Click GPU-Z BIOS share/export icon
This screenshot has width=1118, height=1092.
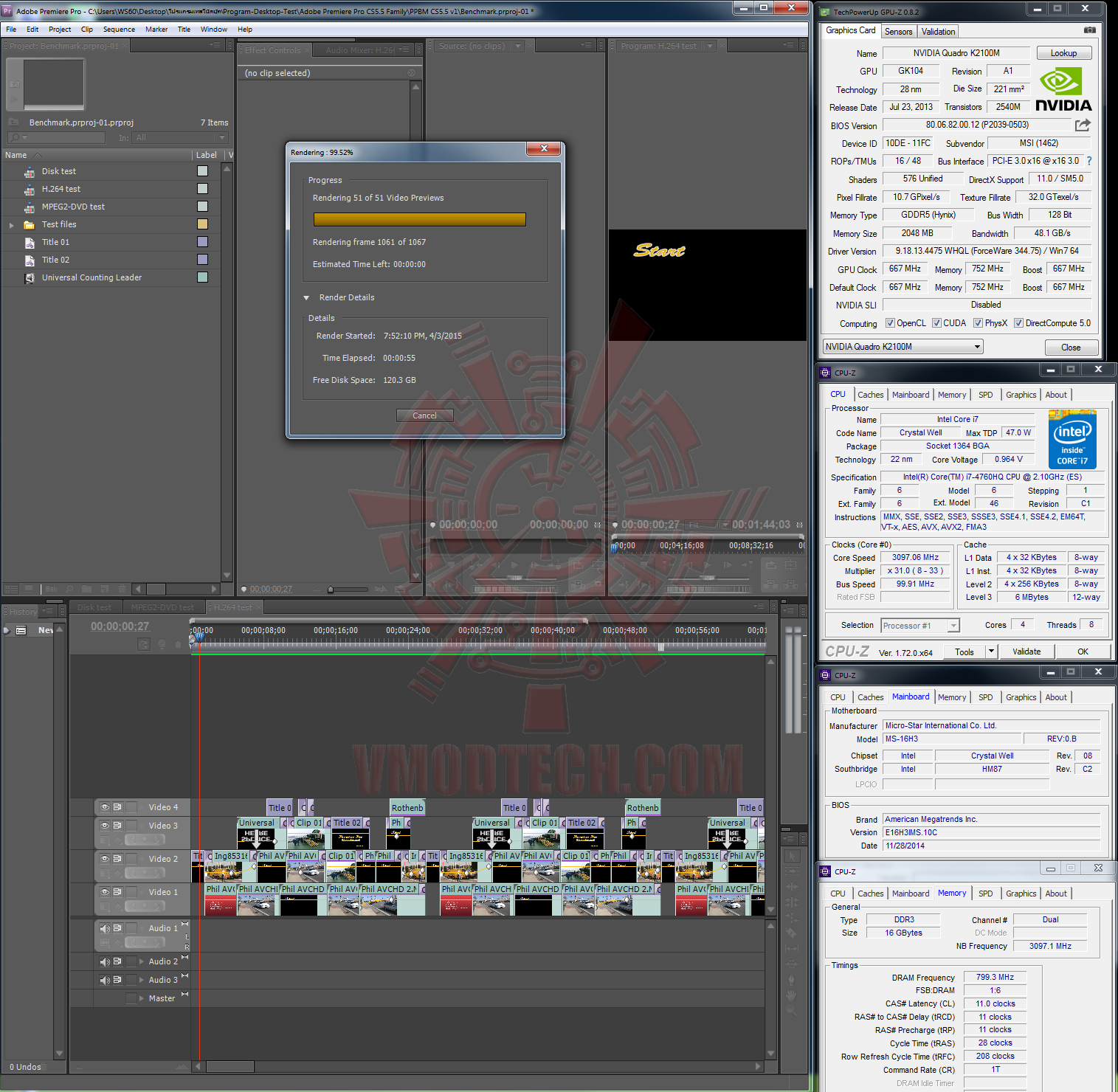(x=1083, y=125)
